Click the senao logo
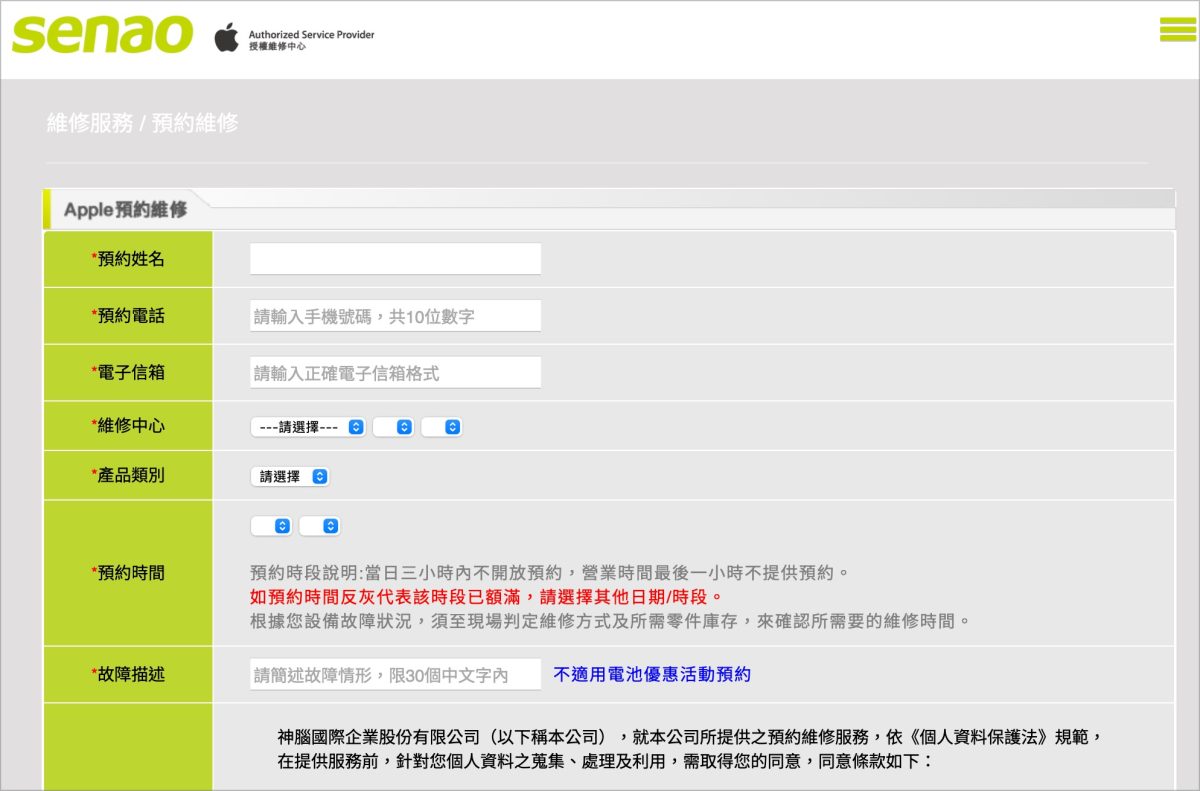This screenshot has width=1200, height=791. (x=103, y=34)
